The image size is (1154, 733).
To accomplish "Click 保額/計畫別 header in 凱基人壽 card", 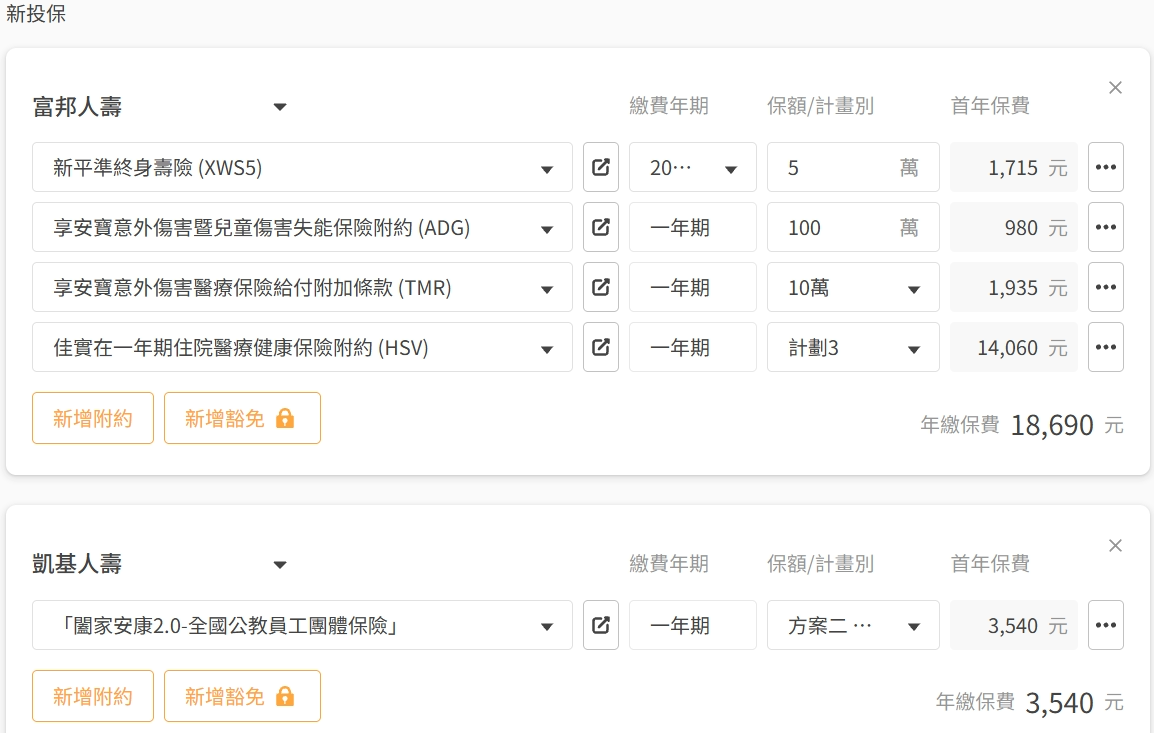I will (x=820, y=564).
